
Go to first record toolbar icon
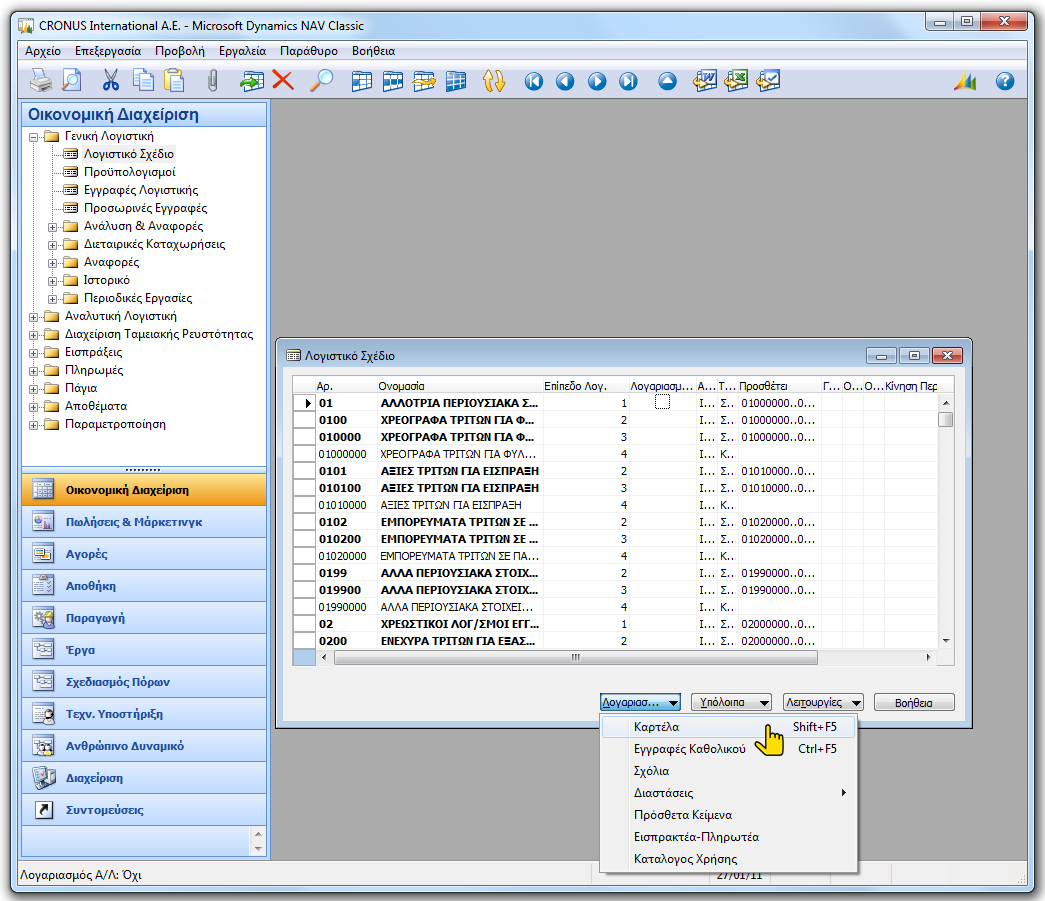point(534,81)
